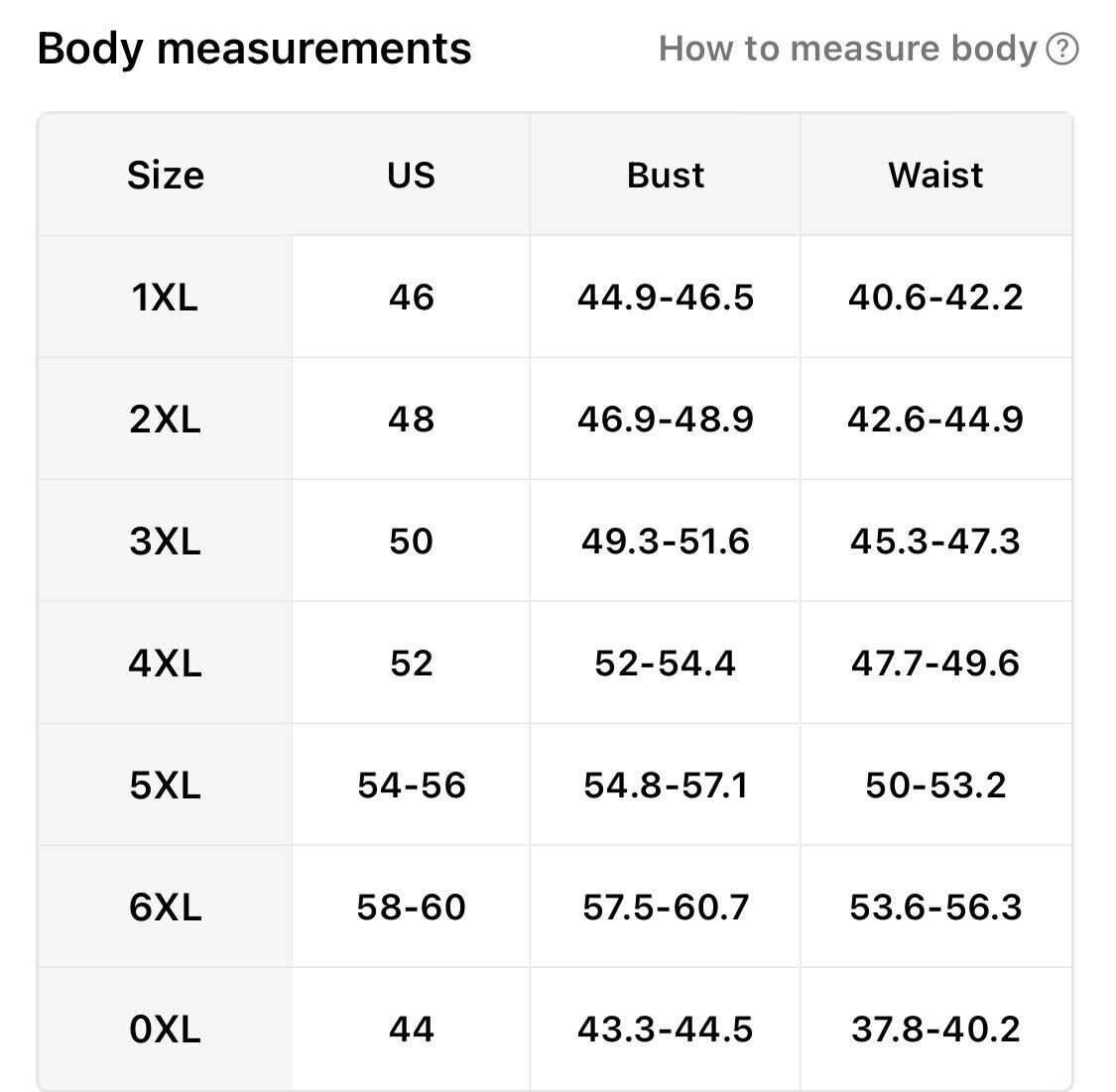Select the 5XL size row label
This screenshot has height=1092, width=1116.
coord(165,786)
